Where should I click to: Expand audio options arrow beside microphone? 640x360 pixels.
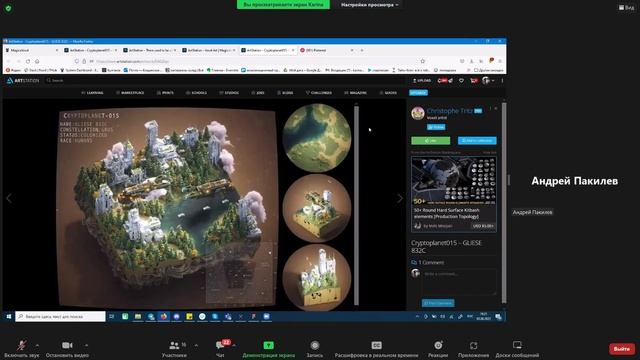pyautogui.click(x=37, y=345)
